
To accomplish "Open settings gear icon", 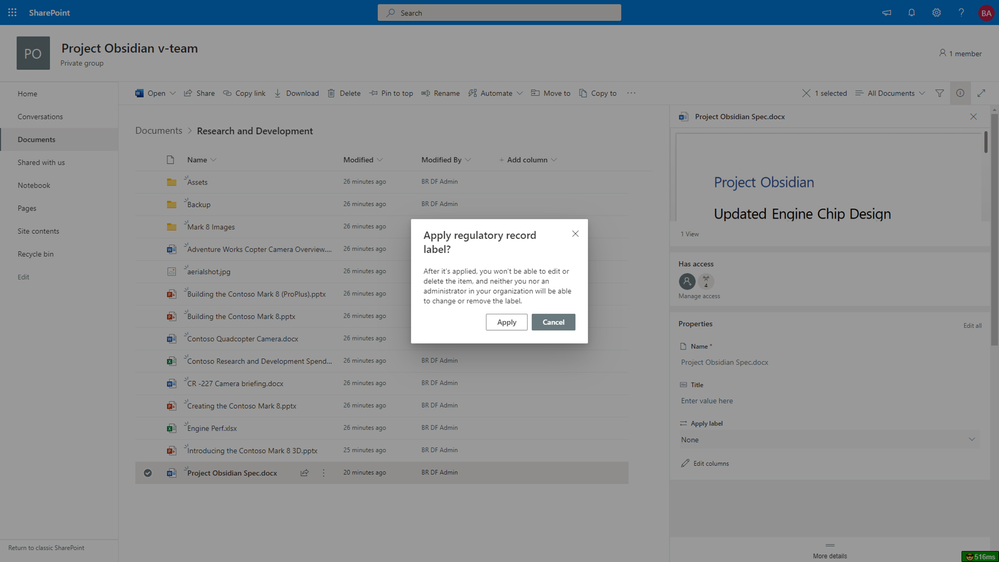I will [936, 13].
